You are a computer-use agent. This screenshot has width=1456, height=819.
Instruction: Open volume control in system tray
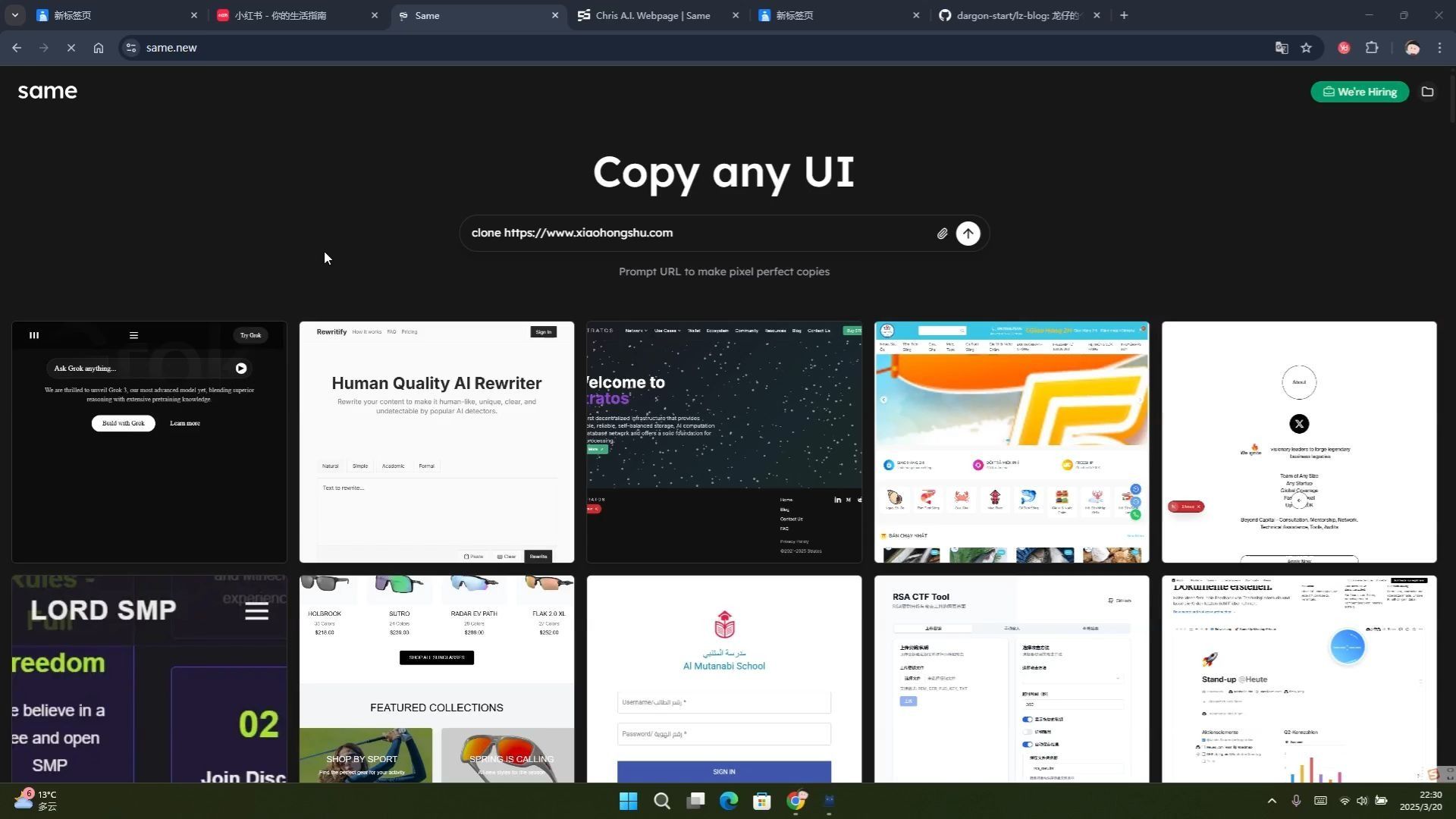(x=1362, y=801)
